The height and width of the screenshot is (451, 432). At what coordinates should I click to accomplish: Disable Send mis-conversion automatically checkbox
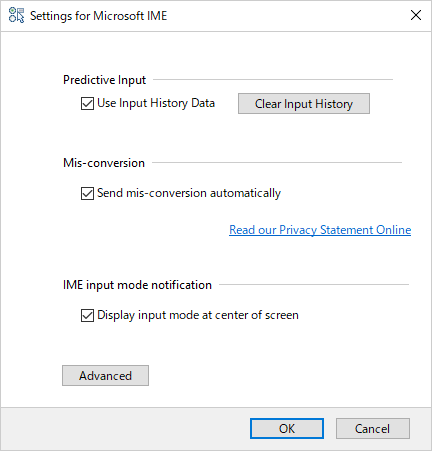(87, 193)
